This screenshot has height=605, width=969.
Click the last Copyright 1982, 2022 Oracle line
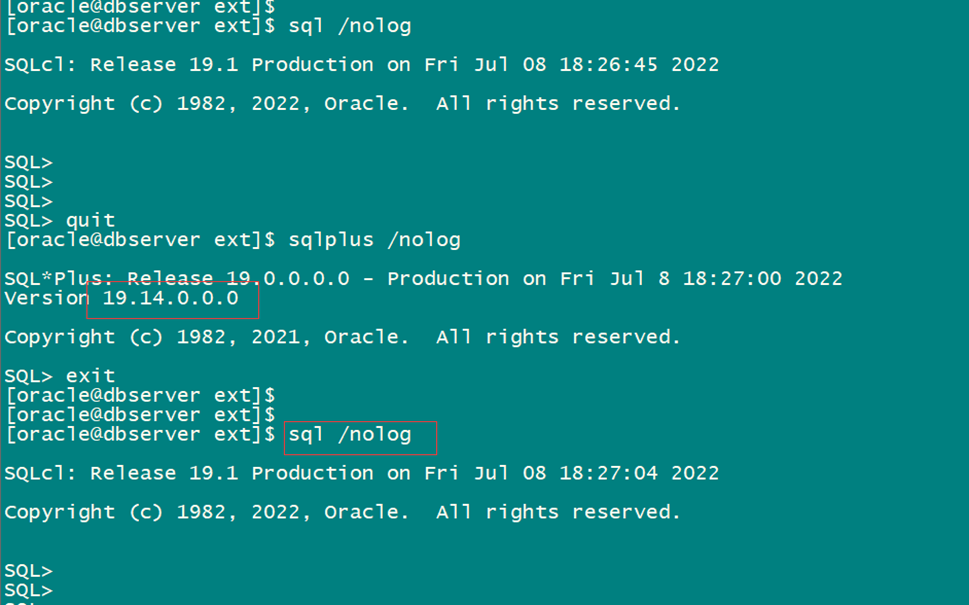(342, 512)
